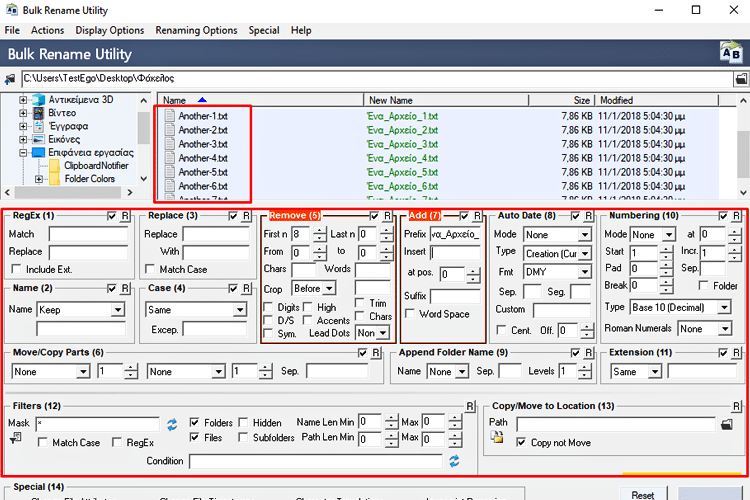The height and width of the screenshot is (500, 750).
Task: Reset Copy/Move to Location (13) with R
Action: click(737, 406)
